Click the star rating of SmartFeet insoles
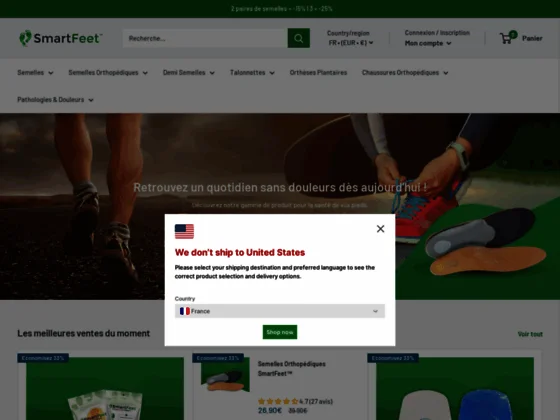The width and height of the screenshot is (560, 420). [278, 401]
